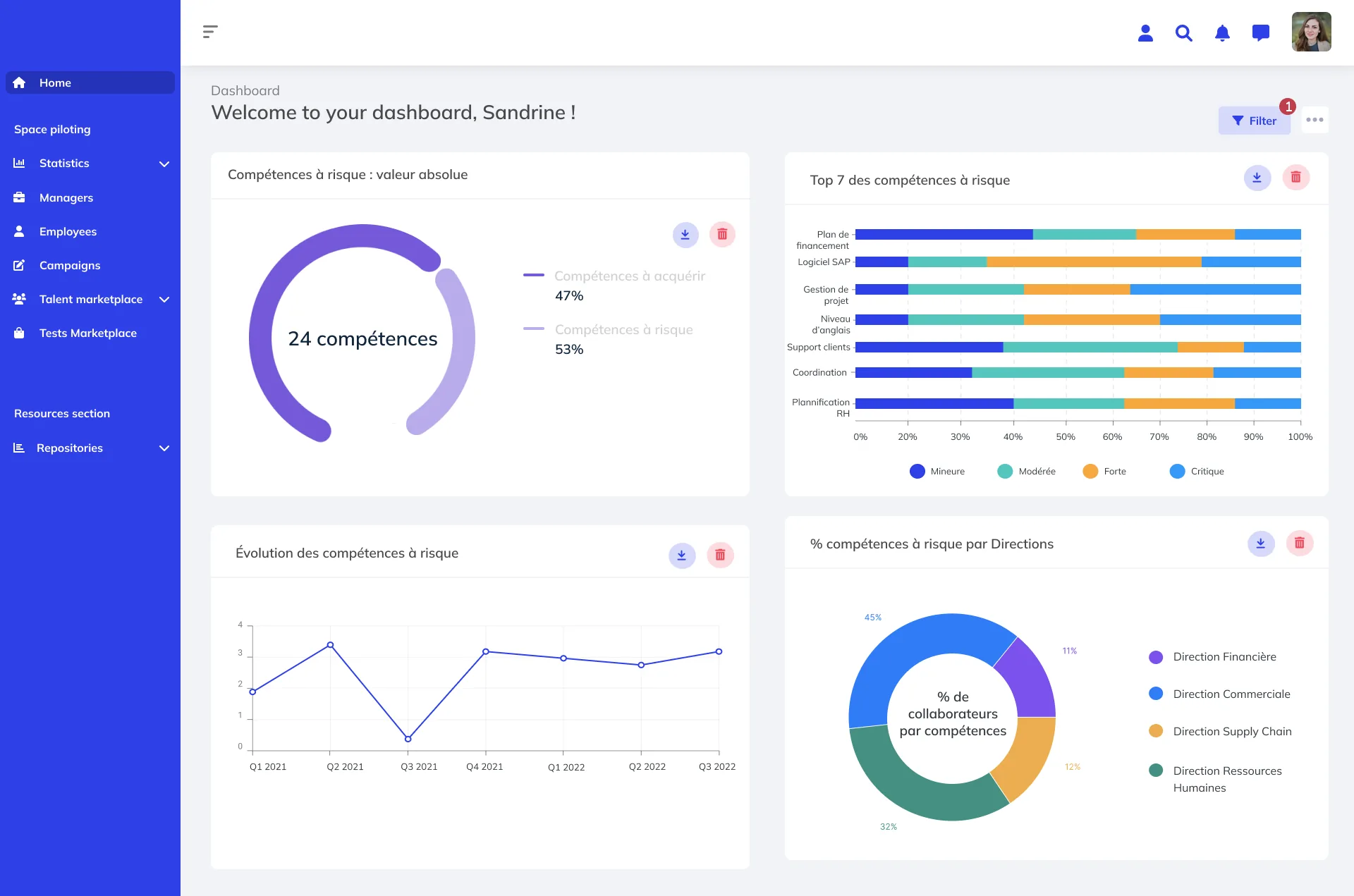The image size is (1354, 896).
Task: Expand the Statistics chevron
Action: [164, 164]
